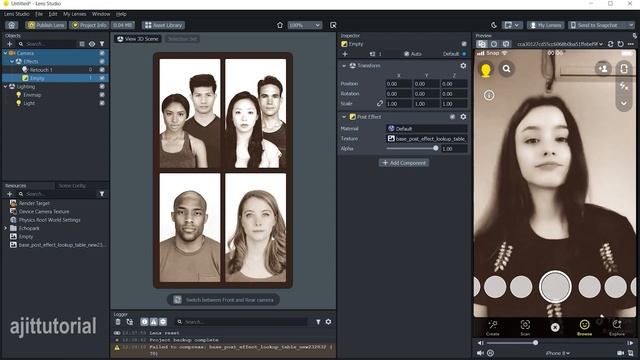The width and height of the screenshot is (640, 360).
Task: Open the Transform settings gear
Action: [x=463, y=66]
